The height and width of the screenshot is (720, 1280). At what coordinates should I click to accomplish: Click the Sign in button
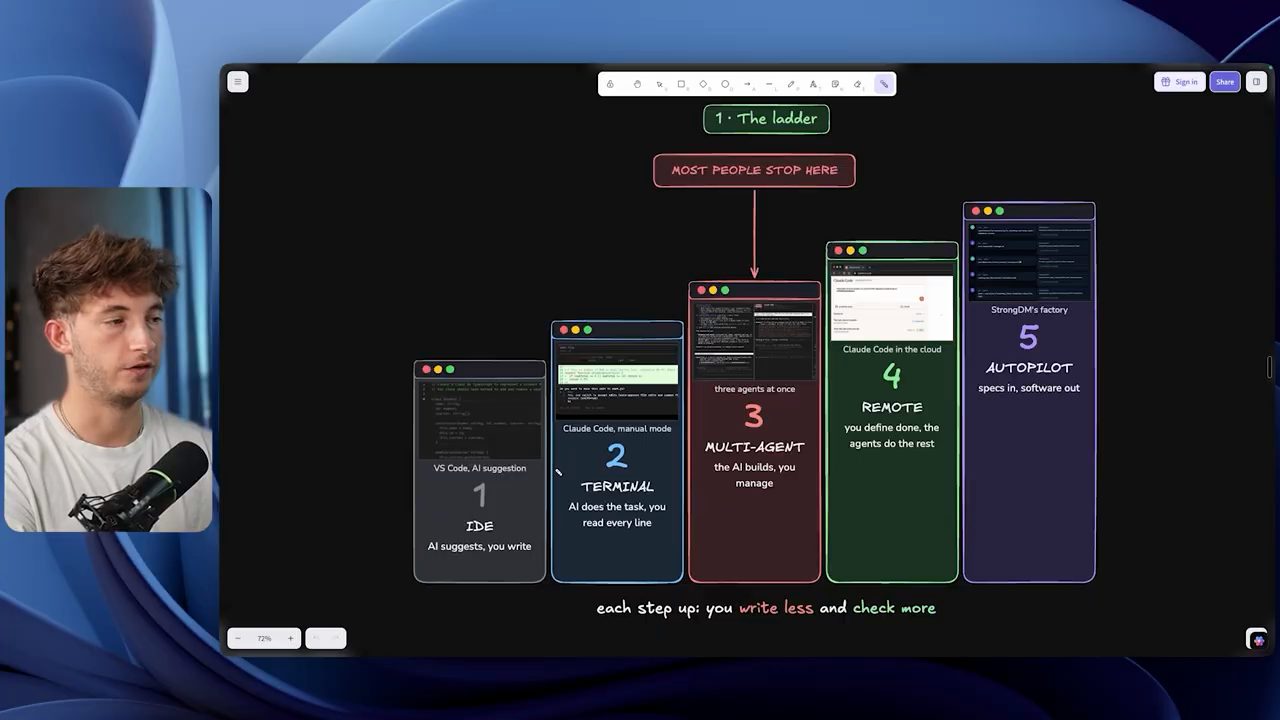[x=1179, y=82]
